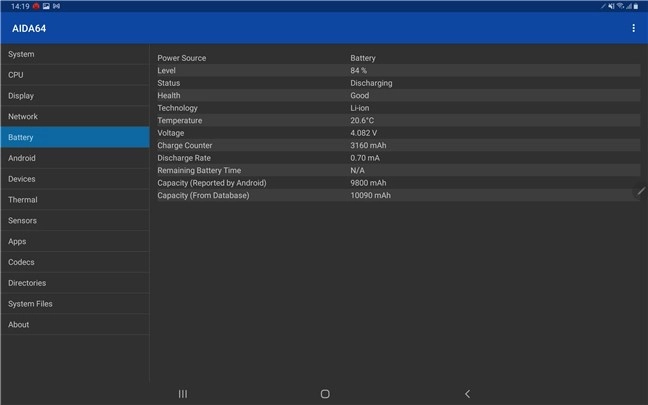This screenshot has width=648, height=405.
Task: Open the Devices section
Action: (75, 179)
